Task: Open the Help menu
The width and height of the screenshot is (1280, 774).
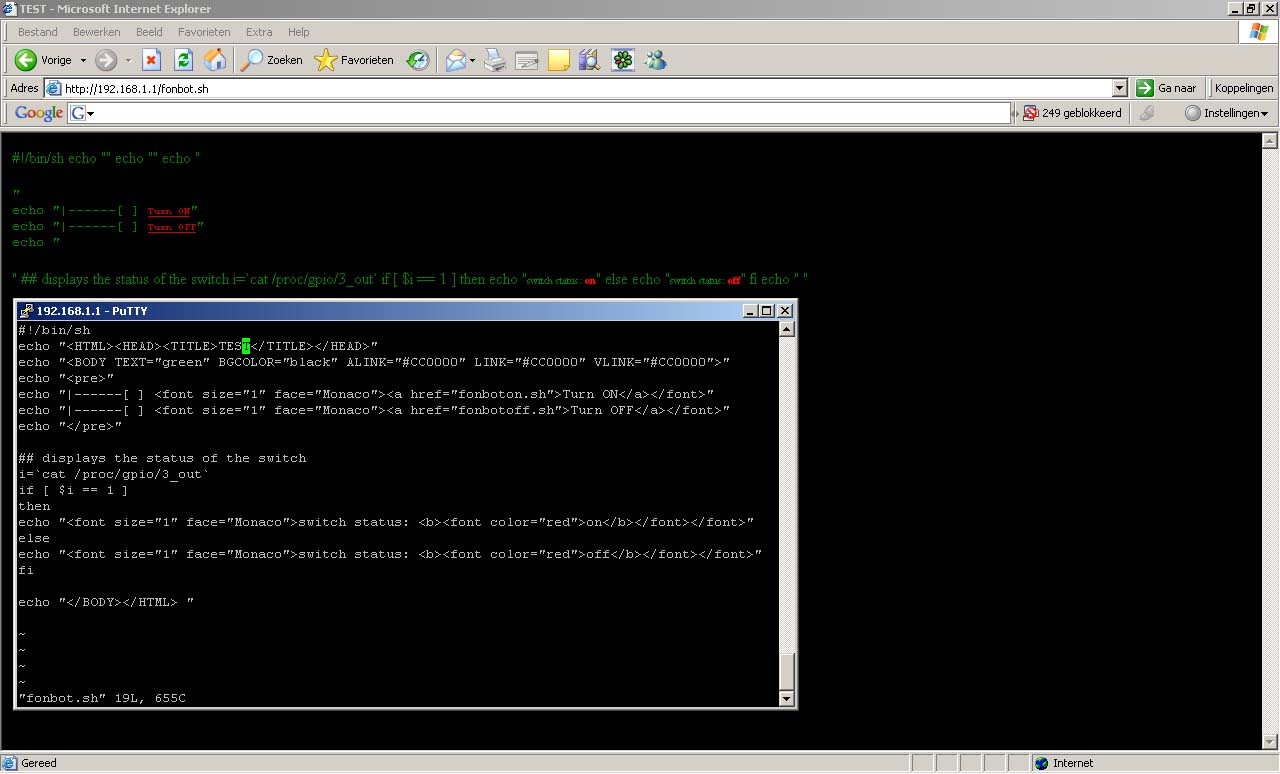Action: 298,32
